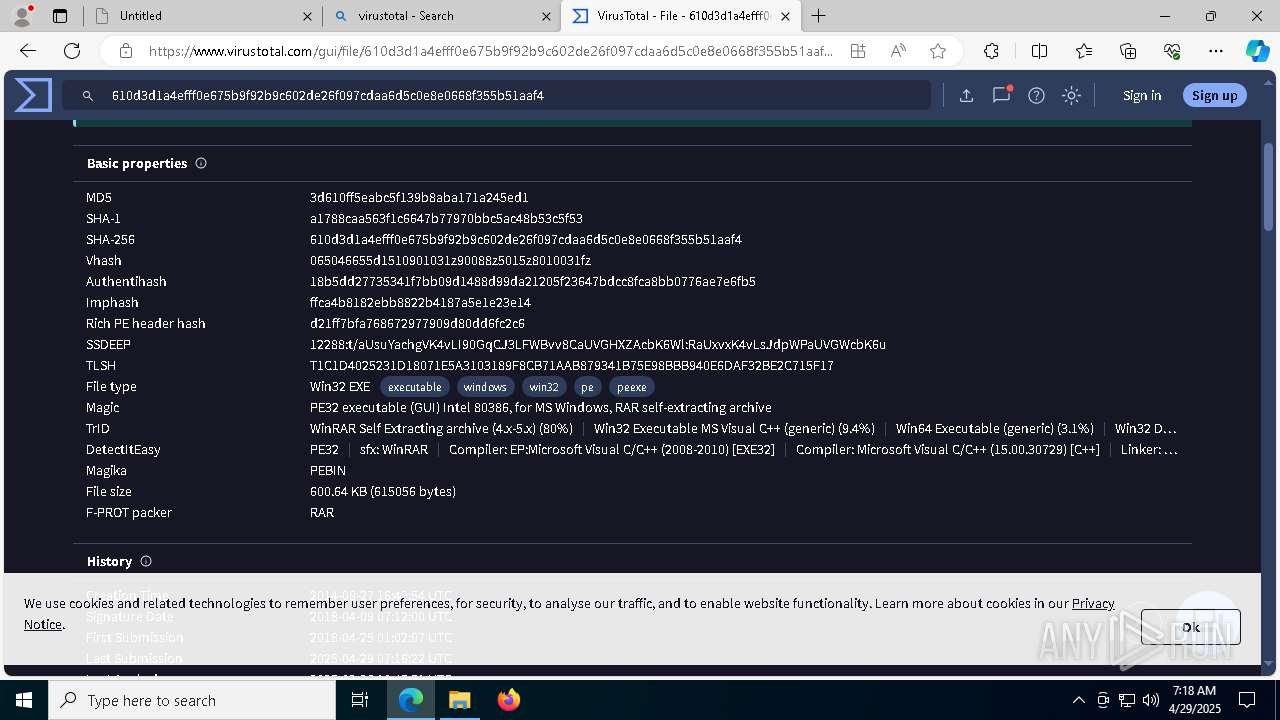
Task: Open Browser essentials heart icon
Action: pos(1172,51)
